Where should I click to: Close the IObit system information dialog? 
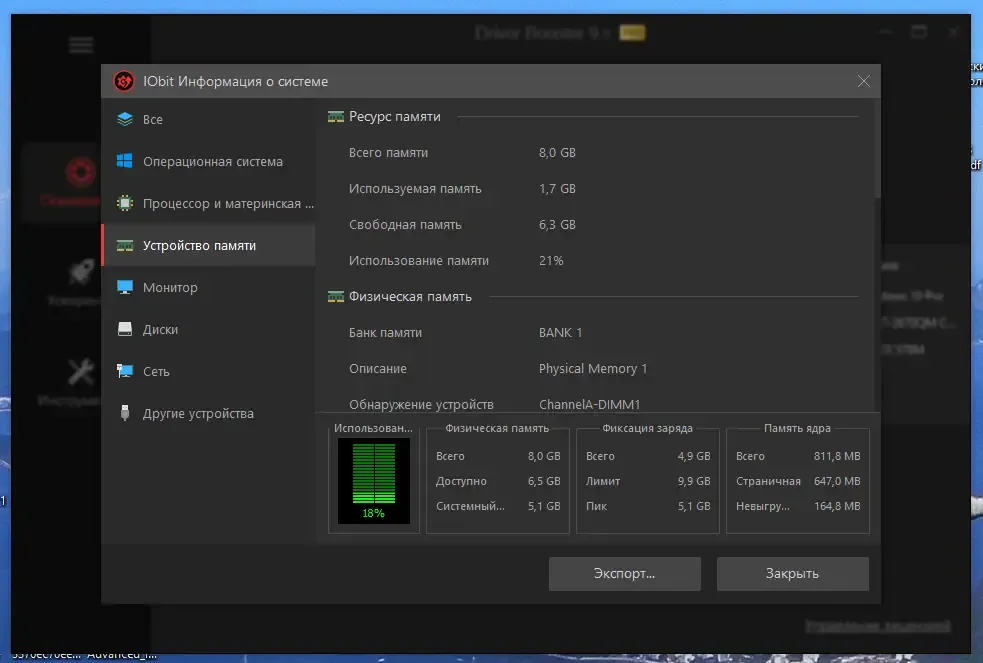pyautogui.click(x=864, y=81)
